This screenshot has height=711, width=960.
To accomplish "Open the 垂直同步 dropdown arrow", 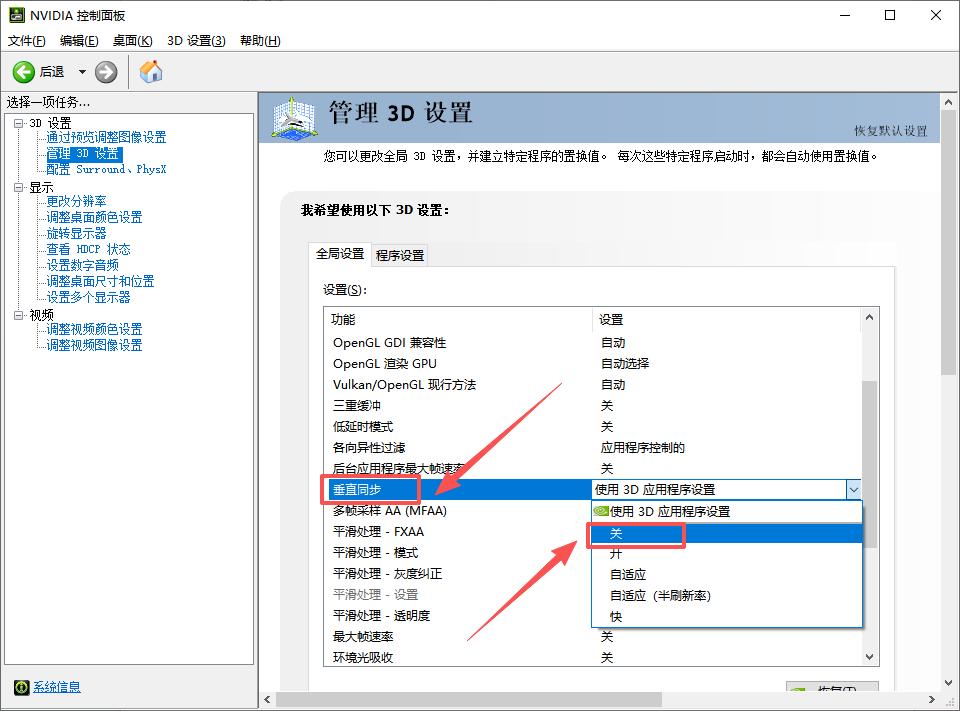I will 853,489.
